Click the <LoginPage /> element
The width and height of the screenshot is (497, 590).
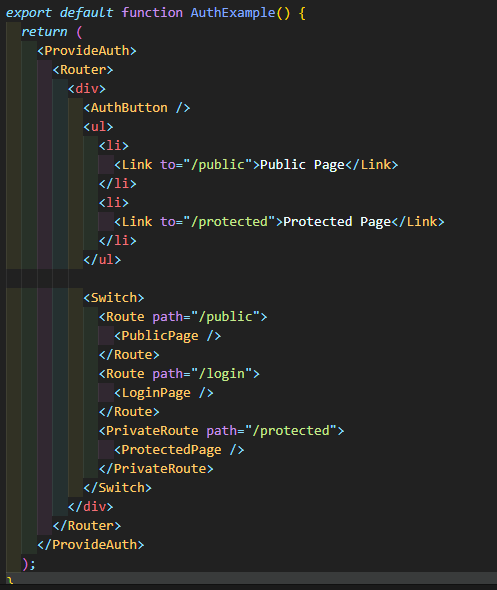164,393
